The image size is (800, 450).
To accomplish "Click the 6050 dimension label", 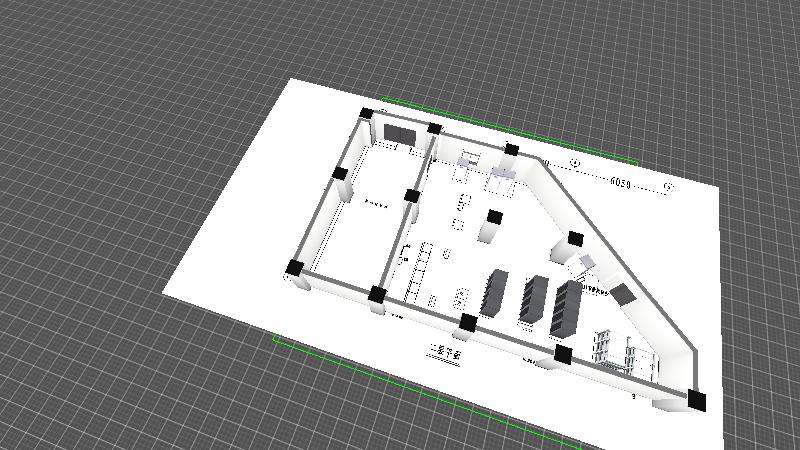I will [x=620, y=182].
